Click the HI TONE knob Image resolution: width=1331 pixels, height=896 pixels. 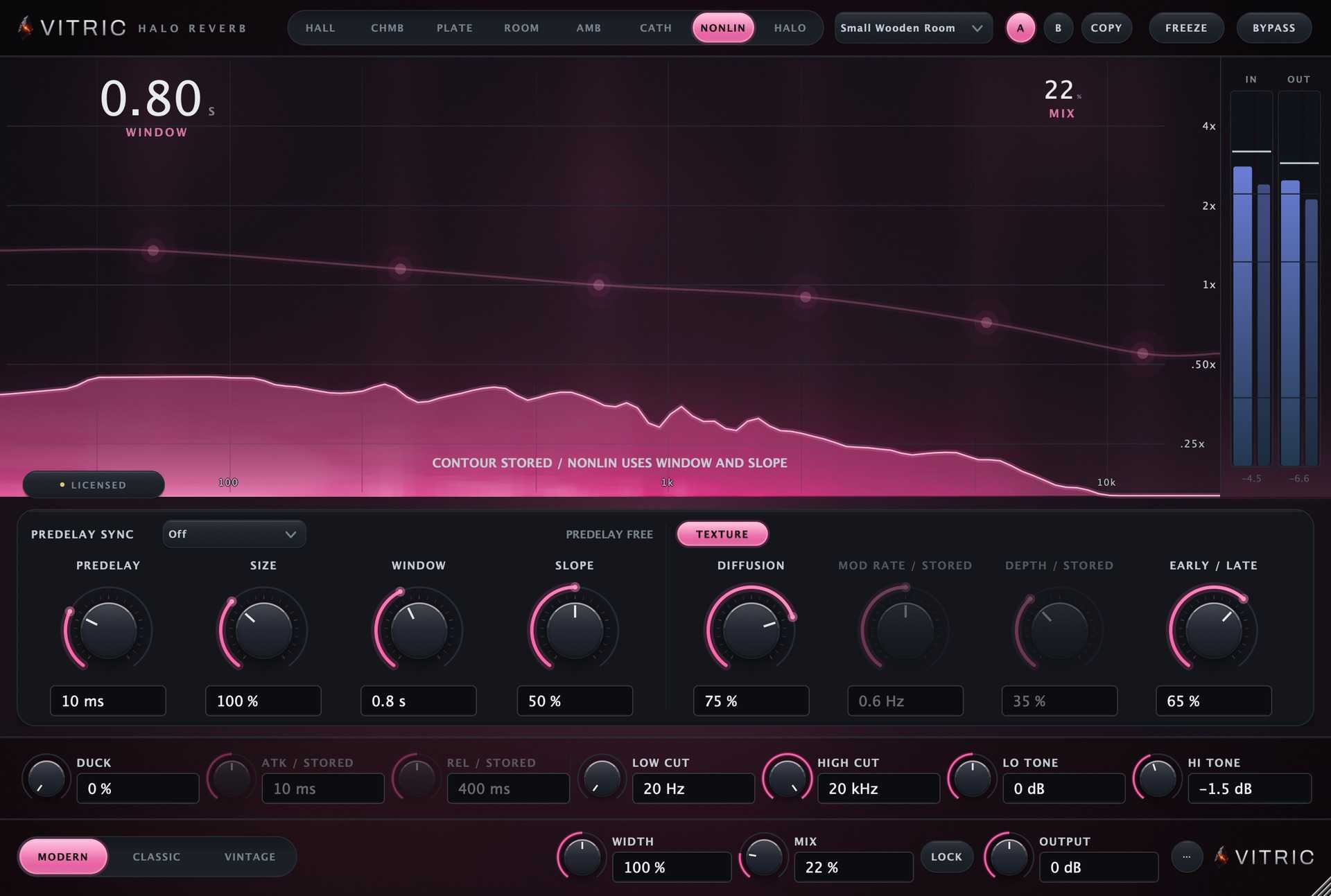pyautogui.click(x=1158, y=778)
